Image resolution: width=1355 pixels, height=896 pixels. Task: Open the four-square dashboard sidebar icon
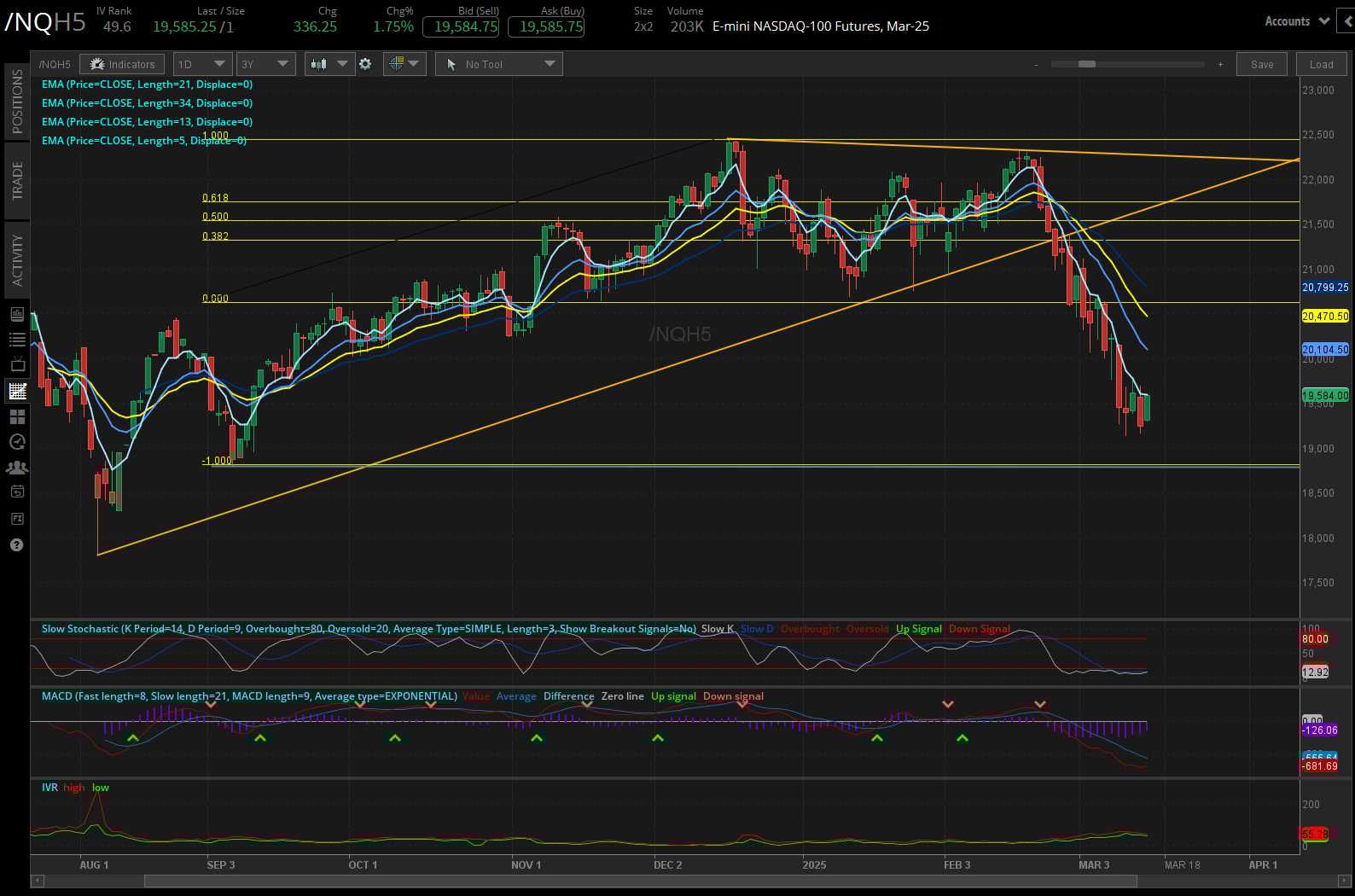click(16, 417)
